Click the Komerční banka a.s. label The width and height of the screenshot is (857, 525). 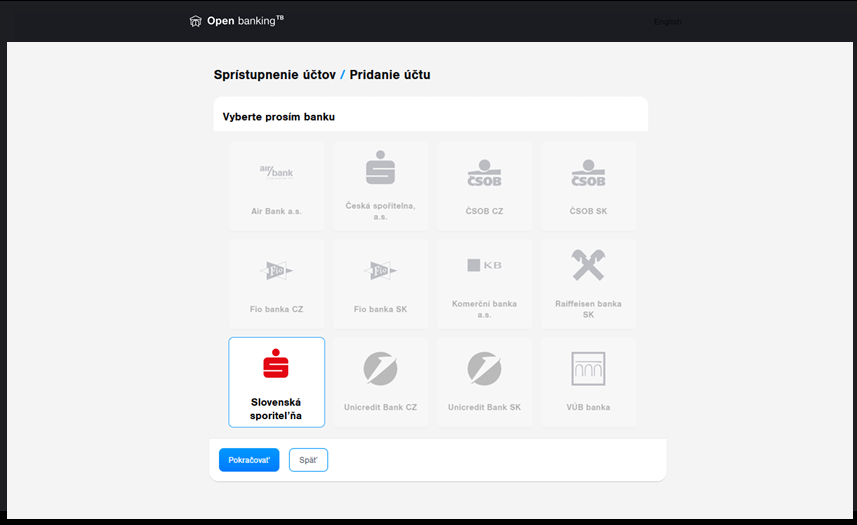tap(484, 309)
